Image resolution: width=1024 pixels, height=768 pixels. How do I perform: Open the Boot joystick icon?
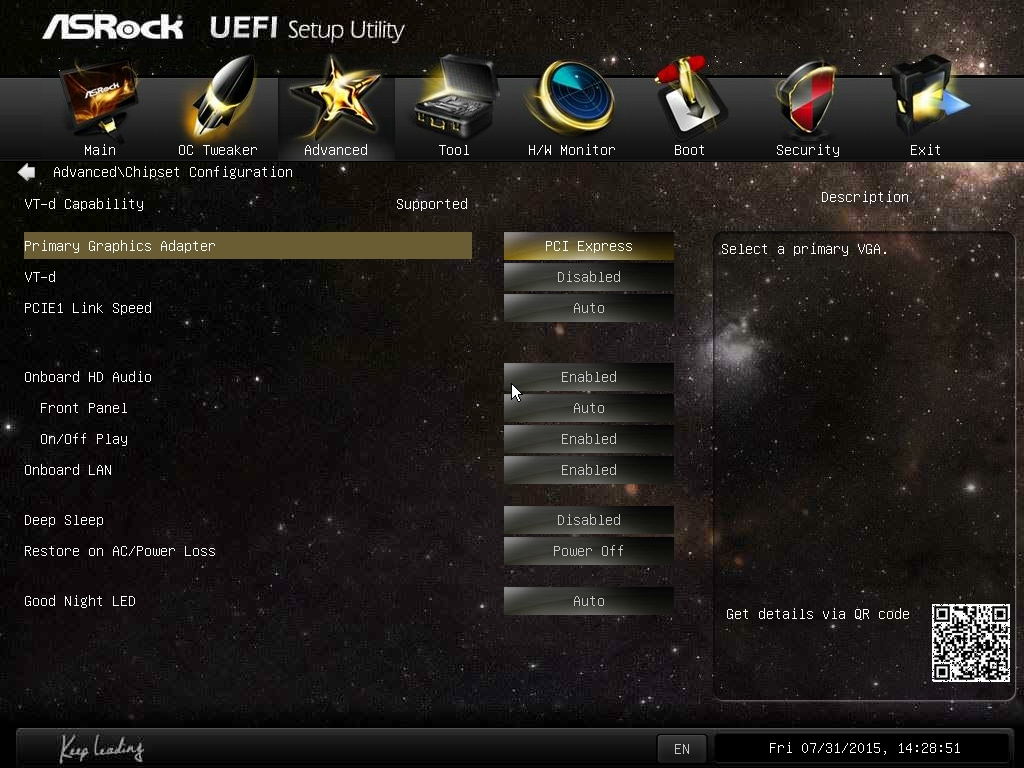(690, 98)
